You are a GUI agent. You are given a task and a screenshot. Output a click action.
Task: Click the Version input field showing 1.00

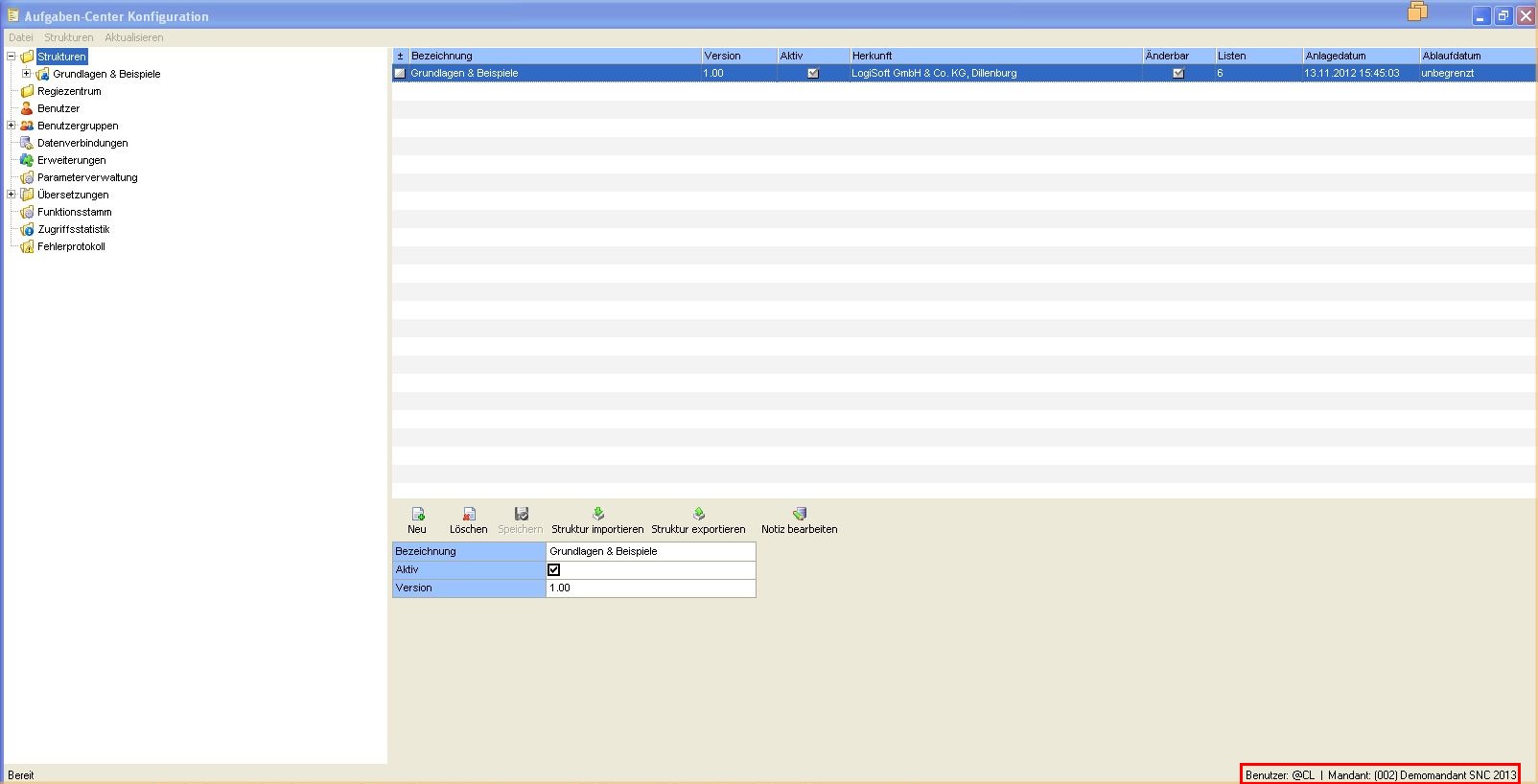[x=651, y=588]
